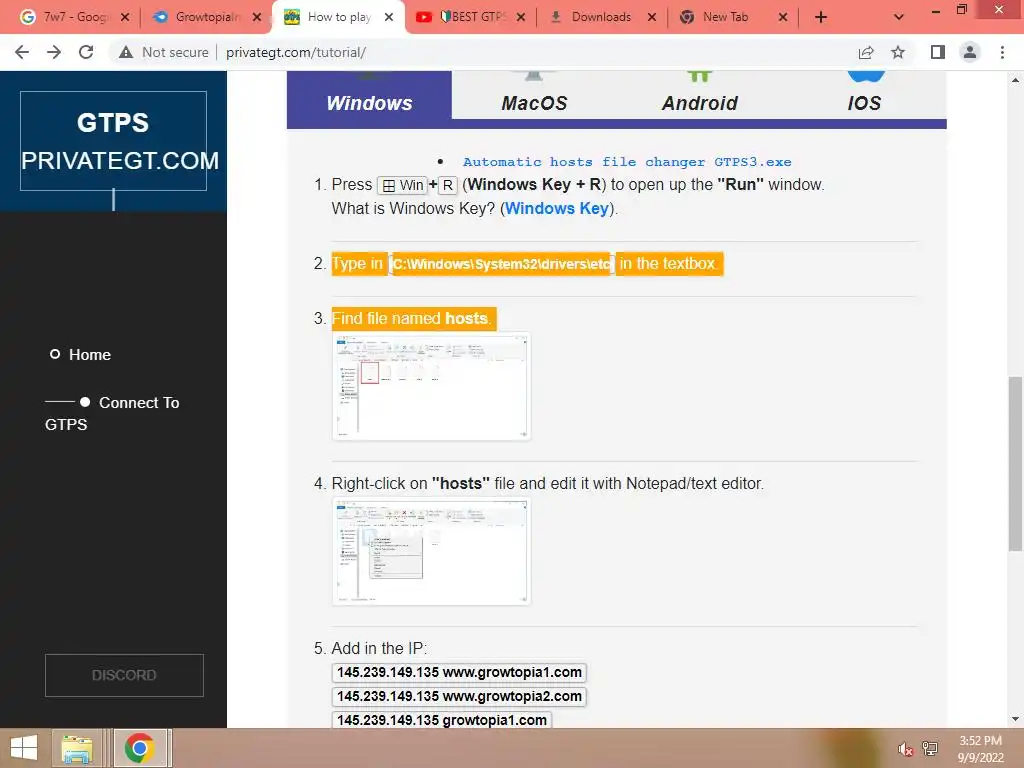1024x768 pixels.
Task: Open the network tray icon
Action: coord(929,749)
